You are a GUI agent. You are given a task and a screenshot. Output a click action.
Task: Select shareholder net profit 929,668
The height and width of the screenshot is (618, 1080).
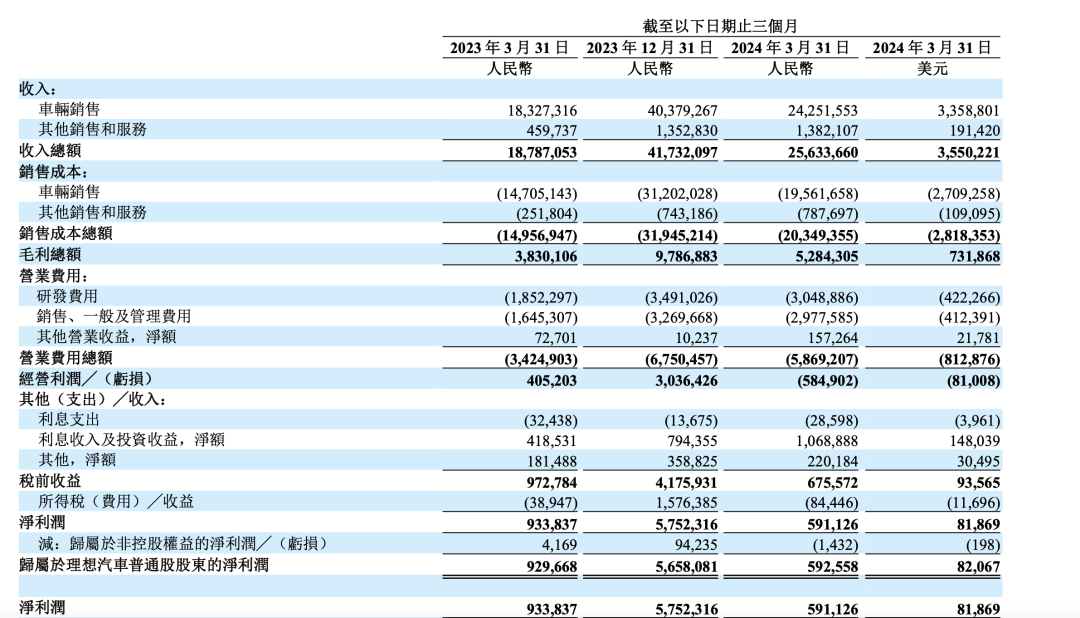click(552, 567)
